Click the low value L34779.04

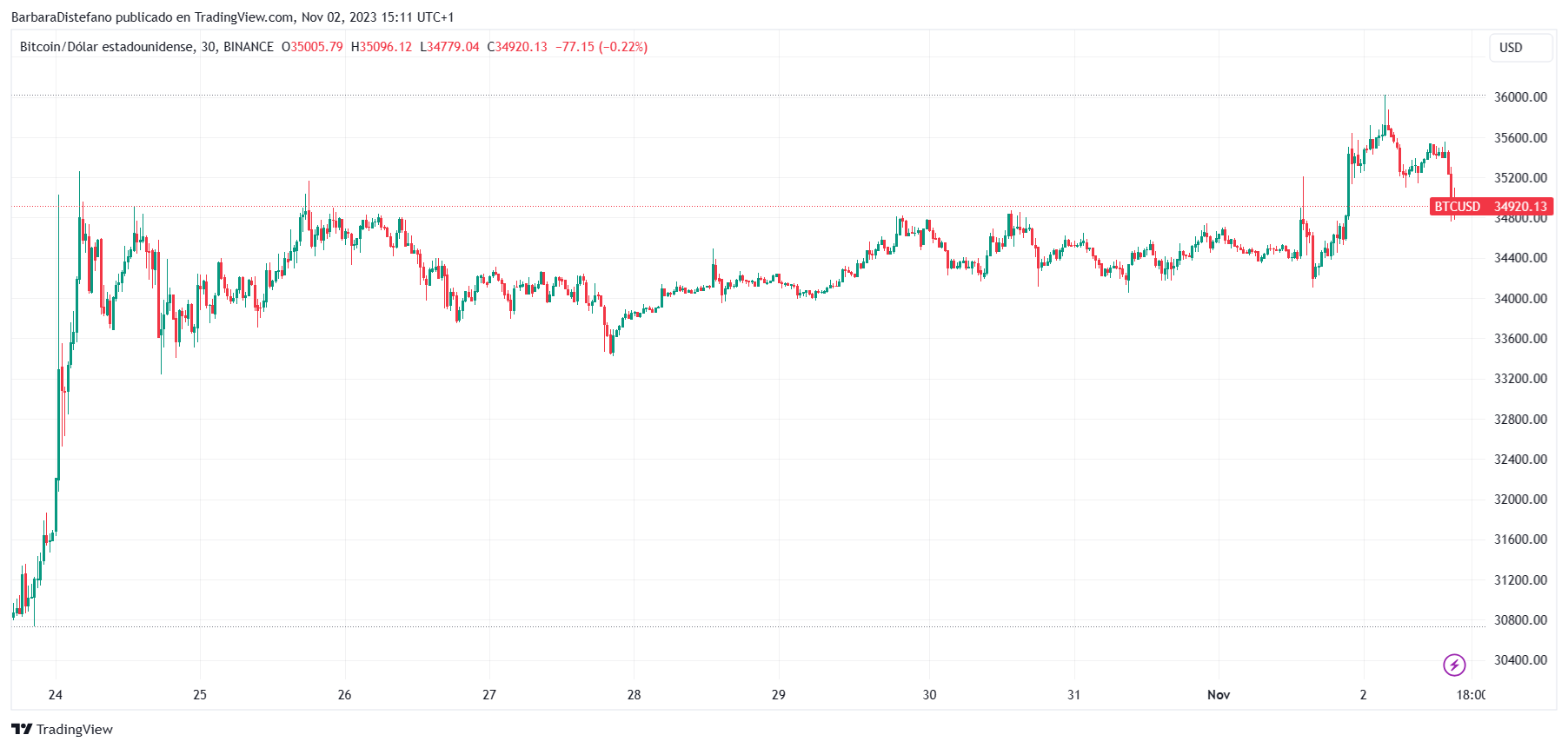click(x=449, y=47)
